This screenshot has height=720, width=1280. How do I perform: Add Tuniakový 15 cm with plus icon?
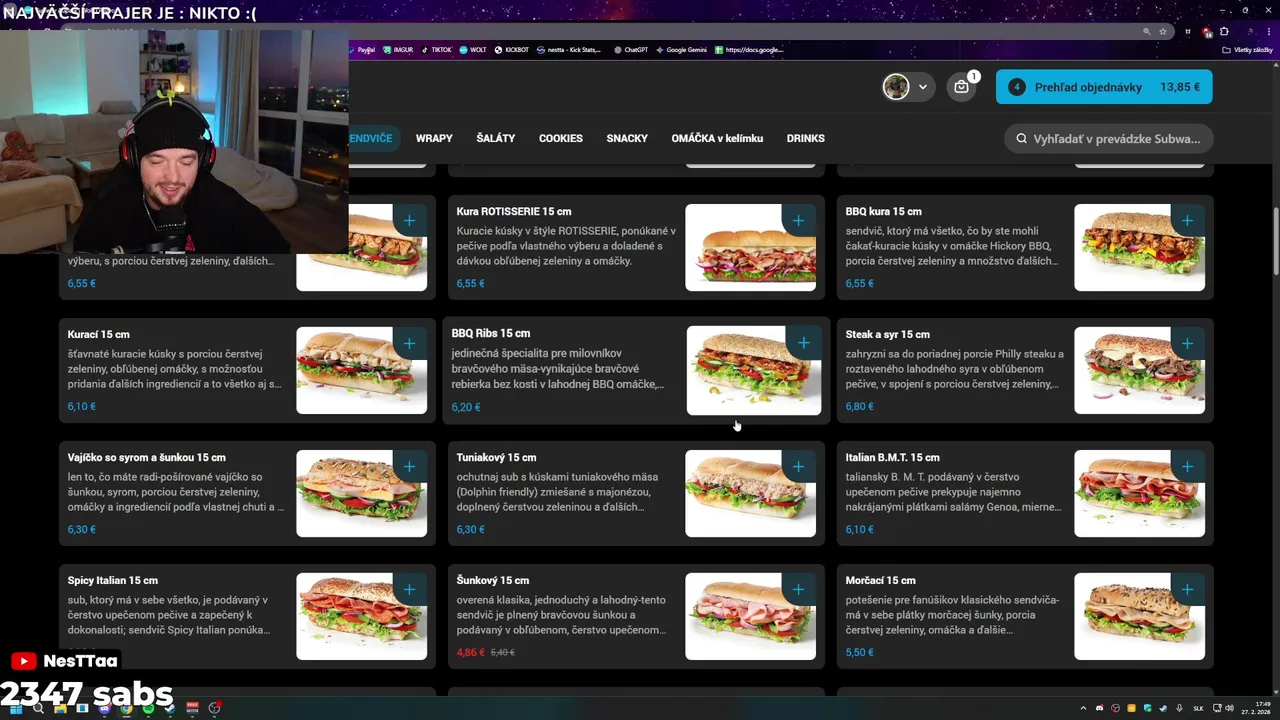click(798, 466)
